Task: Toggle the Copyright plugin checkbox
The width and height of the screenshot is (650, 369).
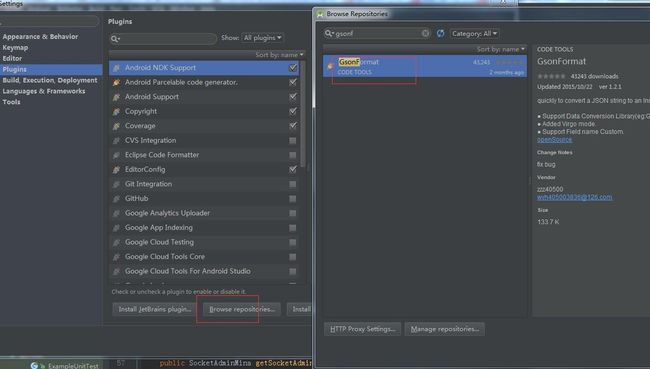Action: coord(293,111)
